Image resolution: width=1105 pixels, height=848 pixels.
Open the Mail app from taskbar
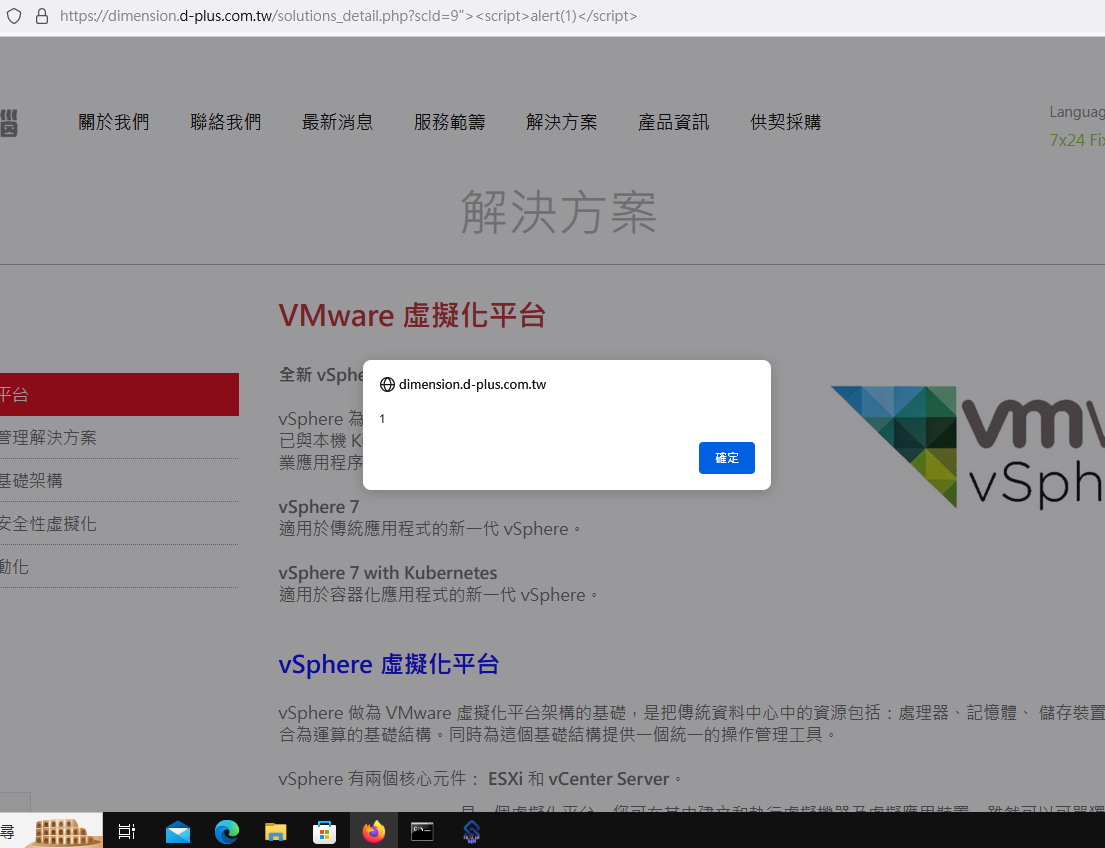click(x=178, y=832)
